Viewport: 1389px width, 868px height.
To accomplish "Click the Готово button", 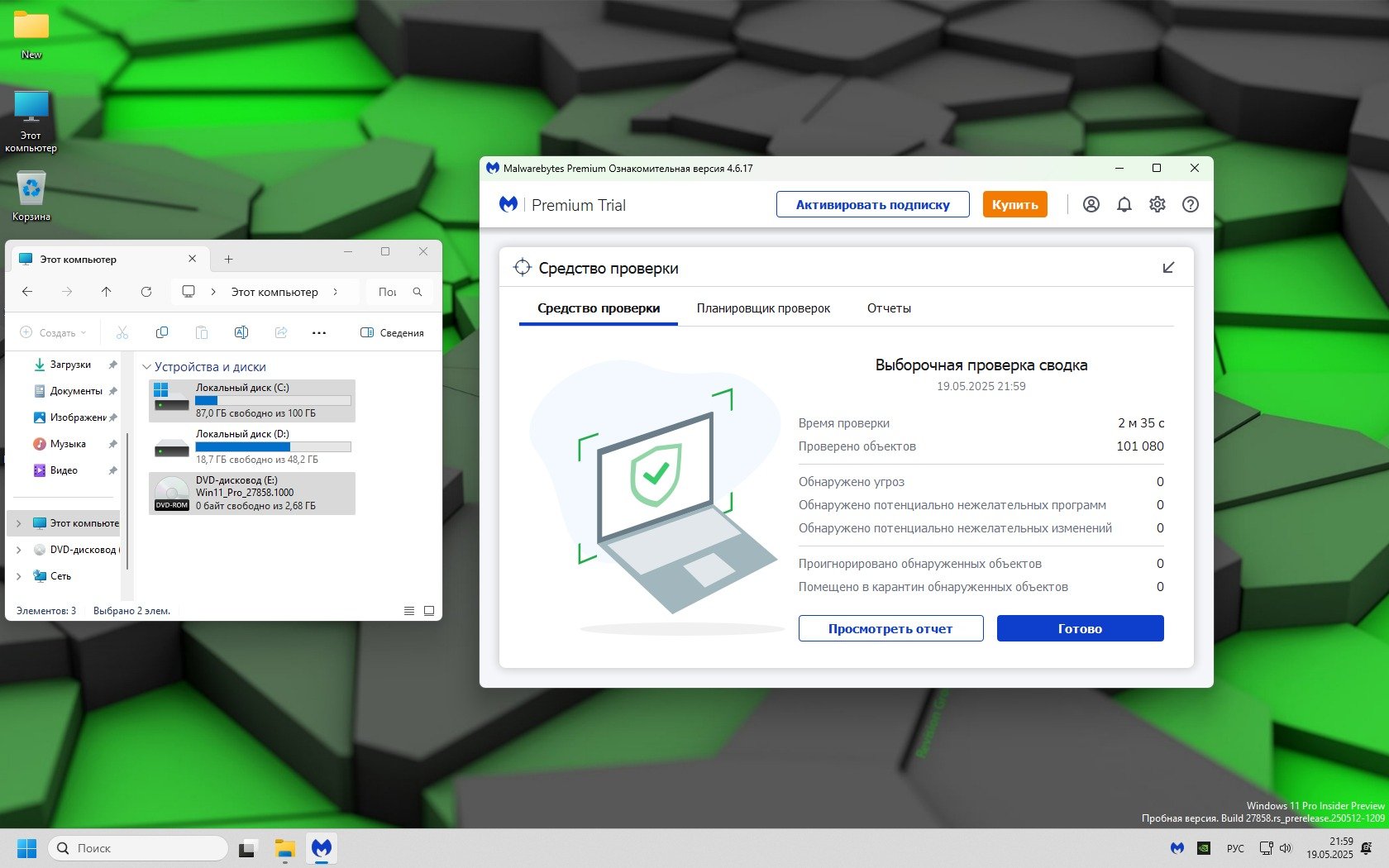I will (1080, 628).
